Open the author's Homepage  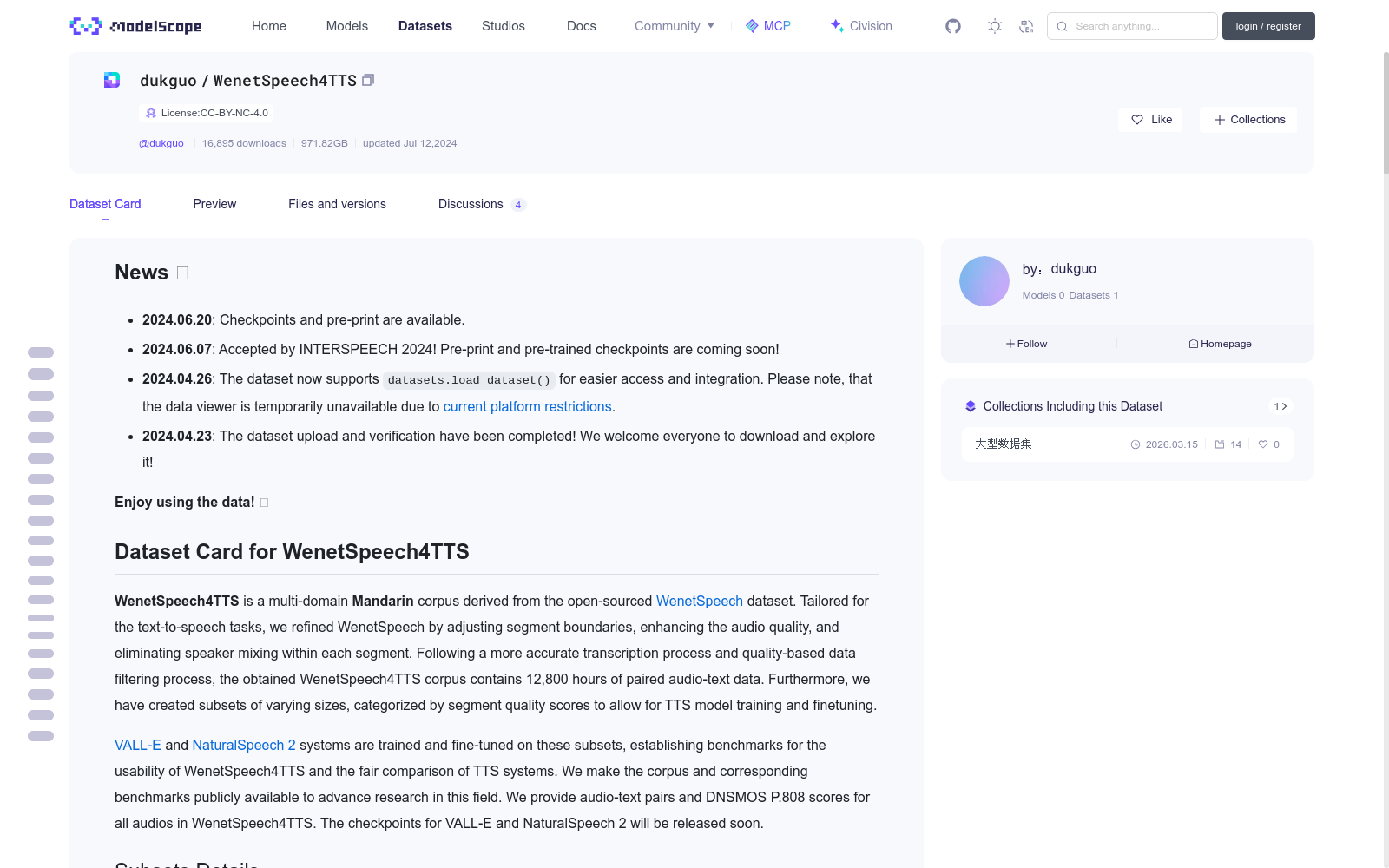point(1221,344)
